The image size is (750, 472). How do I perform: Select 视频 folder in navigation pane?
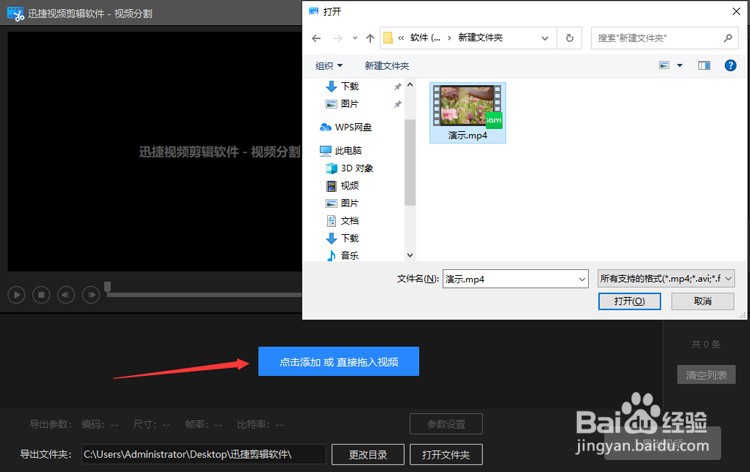coord(349,186)
